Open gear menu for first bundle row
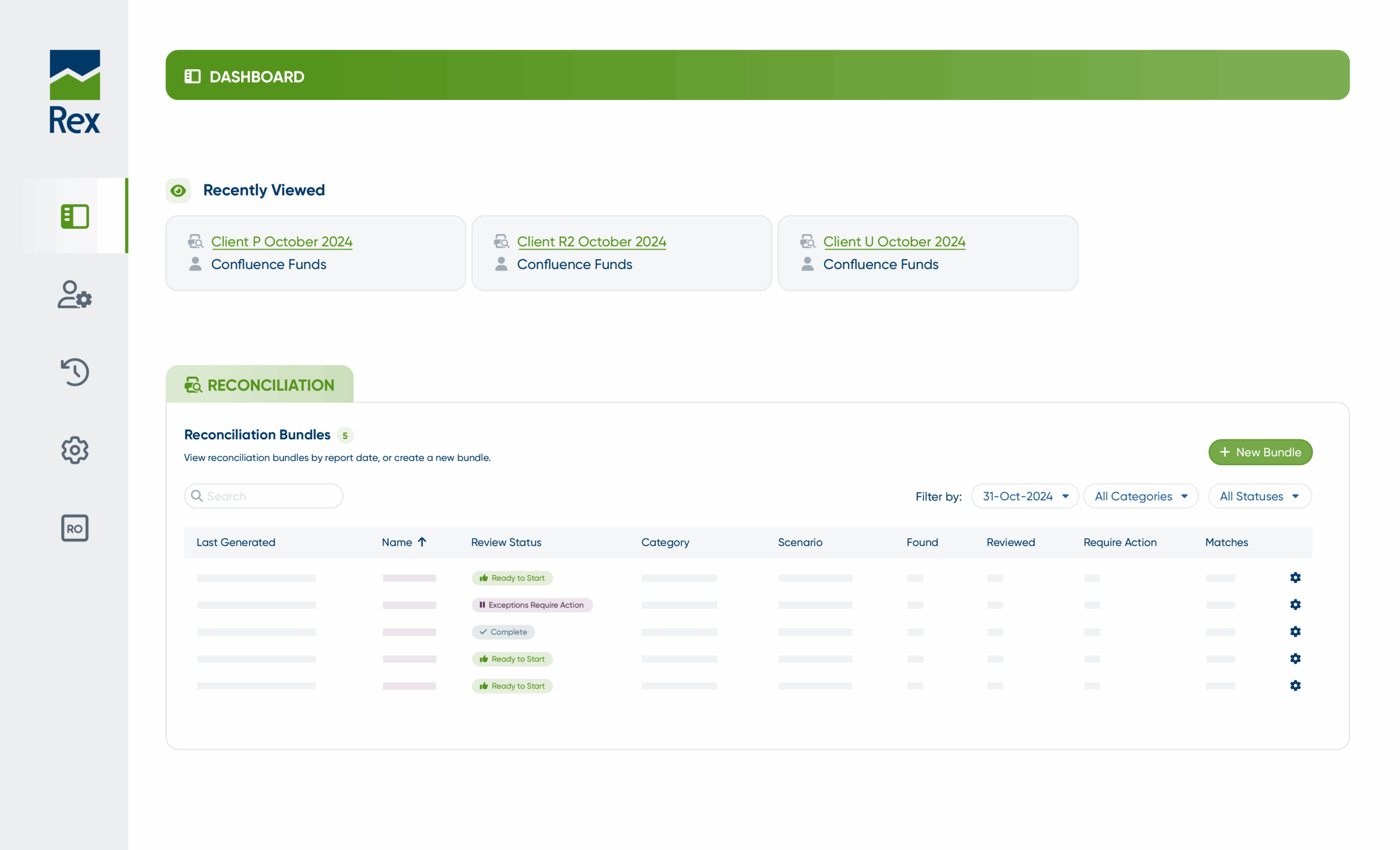 [1295, 578]
